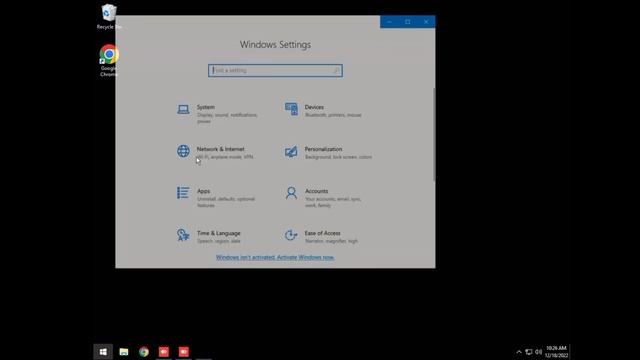Click the Network & Internet globe icon

coord(183,151)
